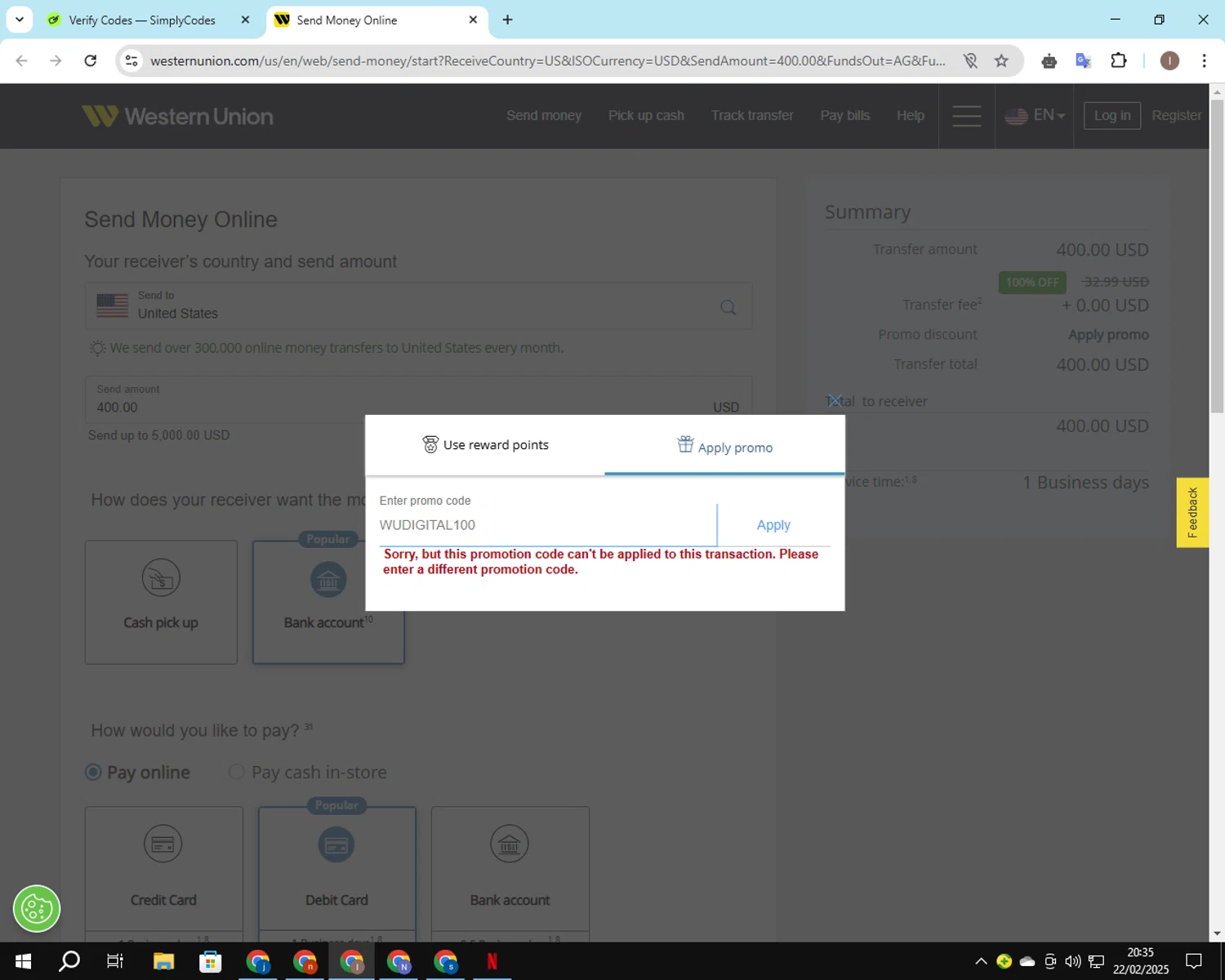Open Chrome three-dot menu
Viewport: 1225px width, 980px height.
pyautogui.click(x=1204, y=60)
